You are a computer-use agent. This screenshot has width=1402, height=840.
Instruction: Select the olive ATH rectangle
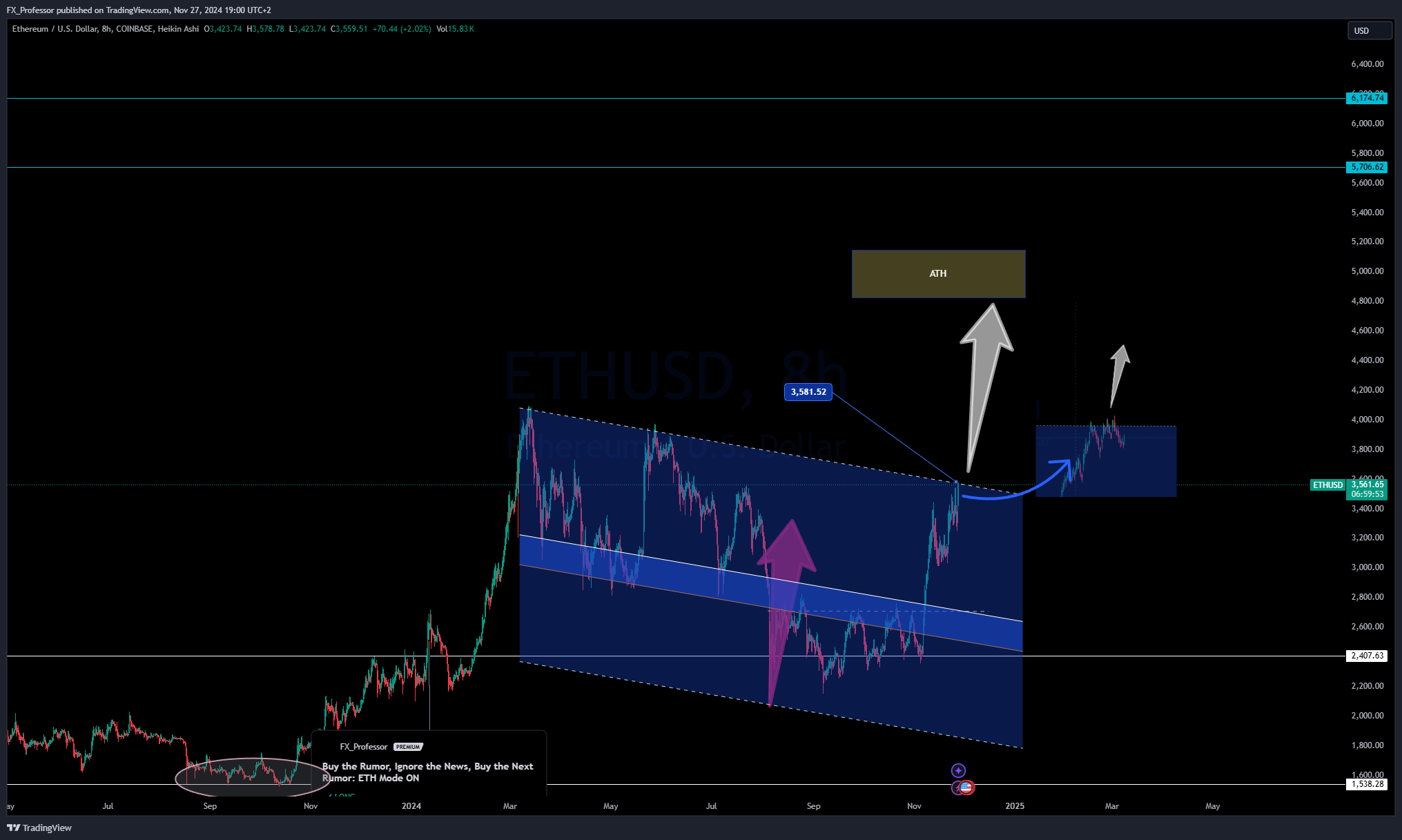938,274
